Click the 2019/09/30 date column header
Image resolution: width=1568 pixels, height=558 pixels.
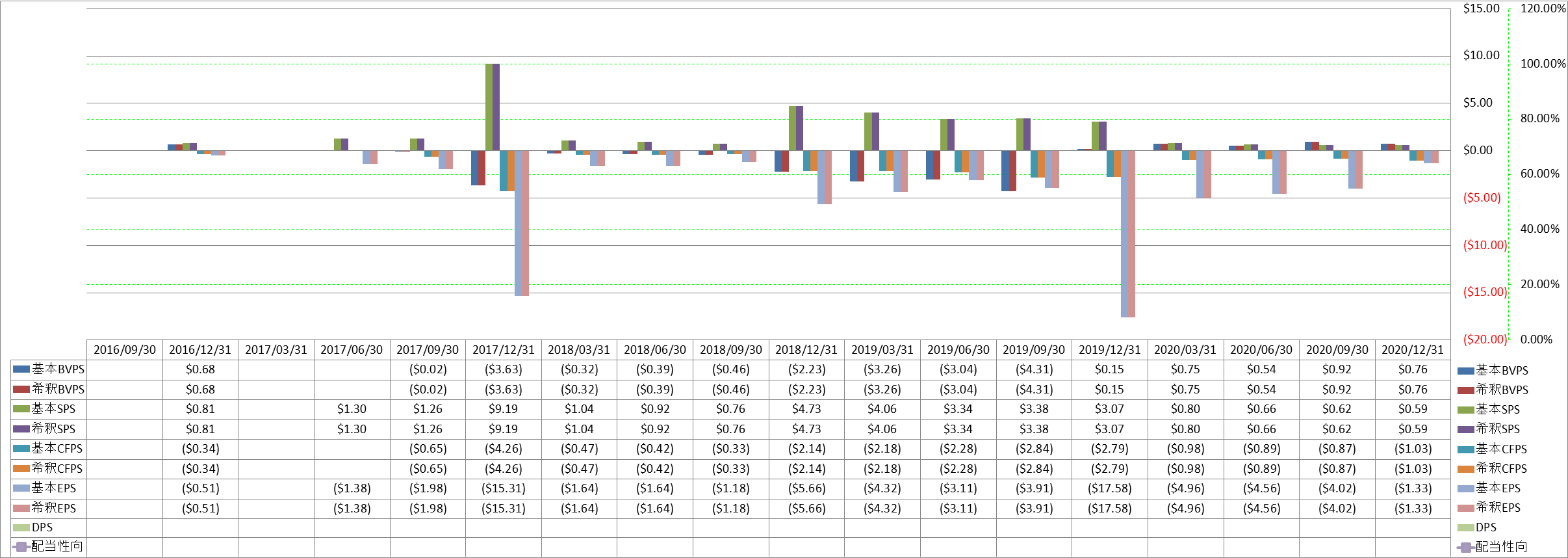click(x=1034, y=350)
